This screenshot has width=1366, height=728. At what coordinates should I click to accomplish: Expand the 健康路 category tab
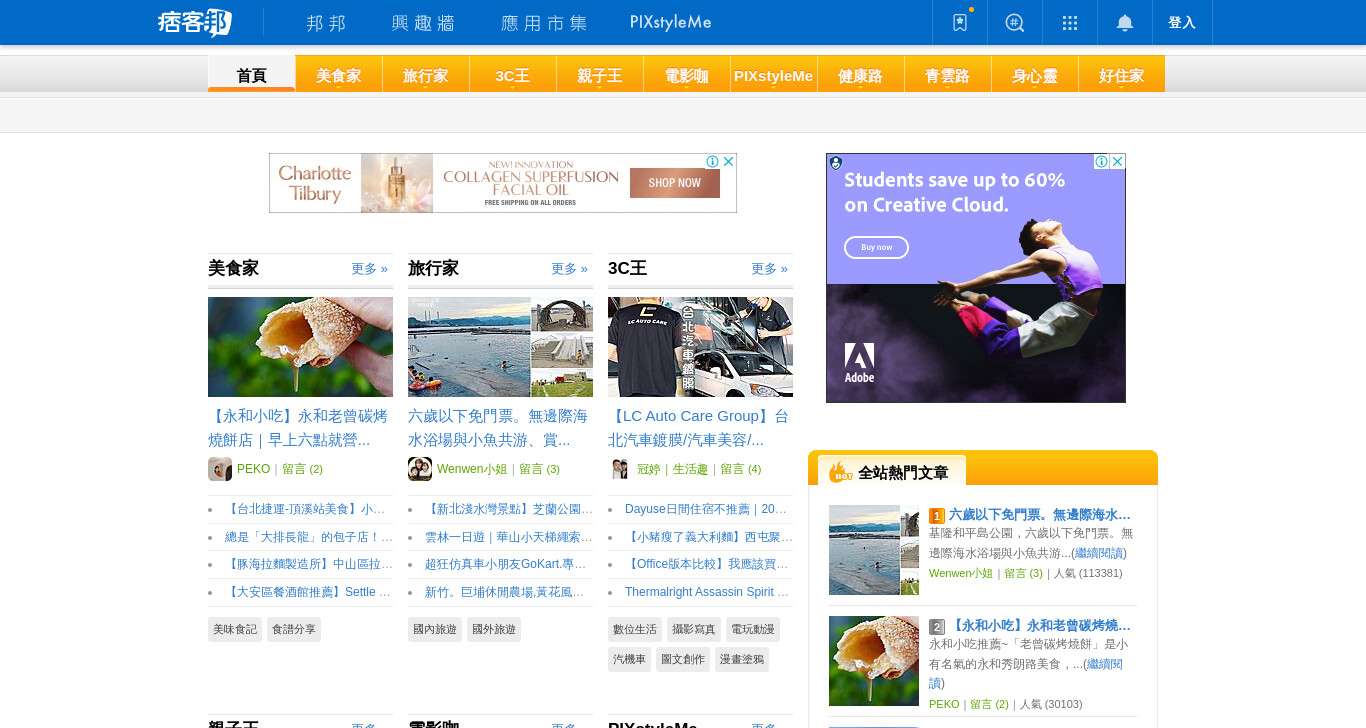click(860, 74)
